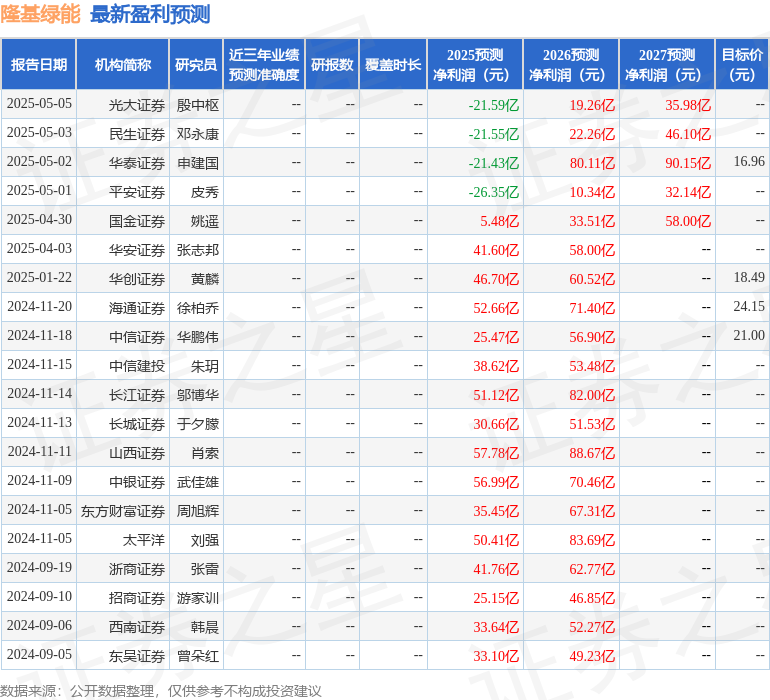This screenshot has height=700, width=770.
Task: Click the 目标价 column header
Action: [x=742, y=64]
